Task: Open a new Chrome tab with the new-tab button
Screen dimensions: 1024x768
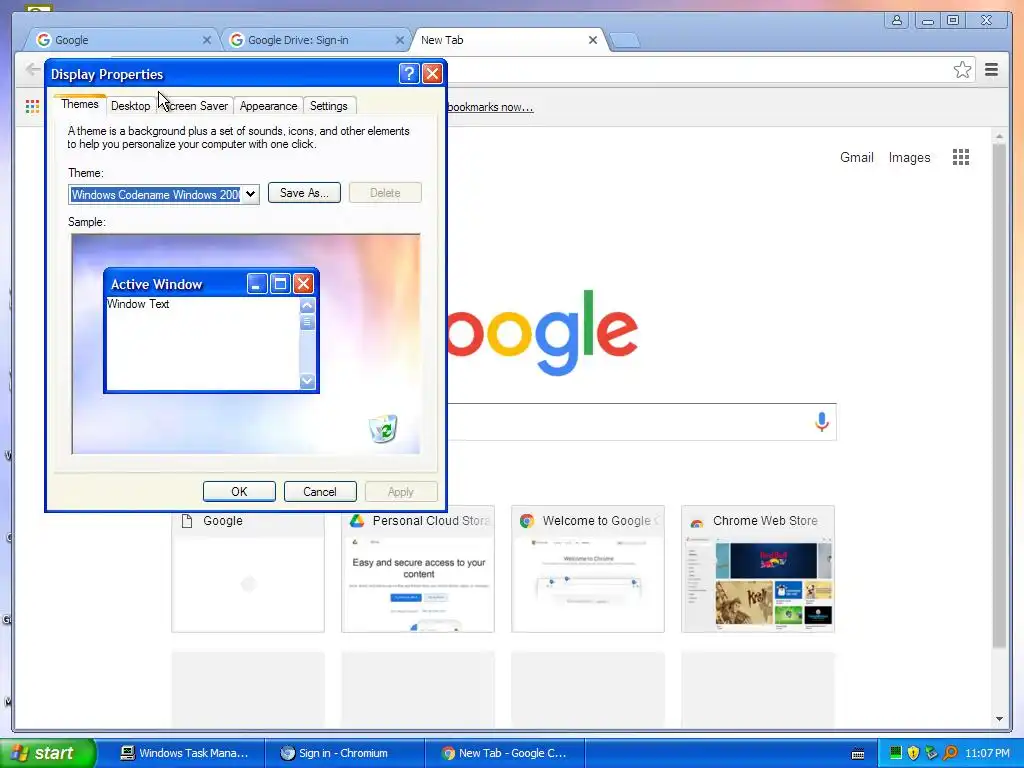Action: [626, 40]
